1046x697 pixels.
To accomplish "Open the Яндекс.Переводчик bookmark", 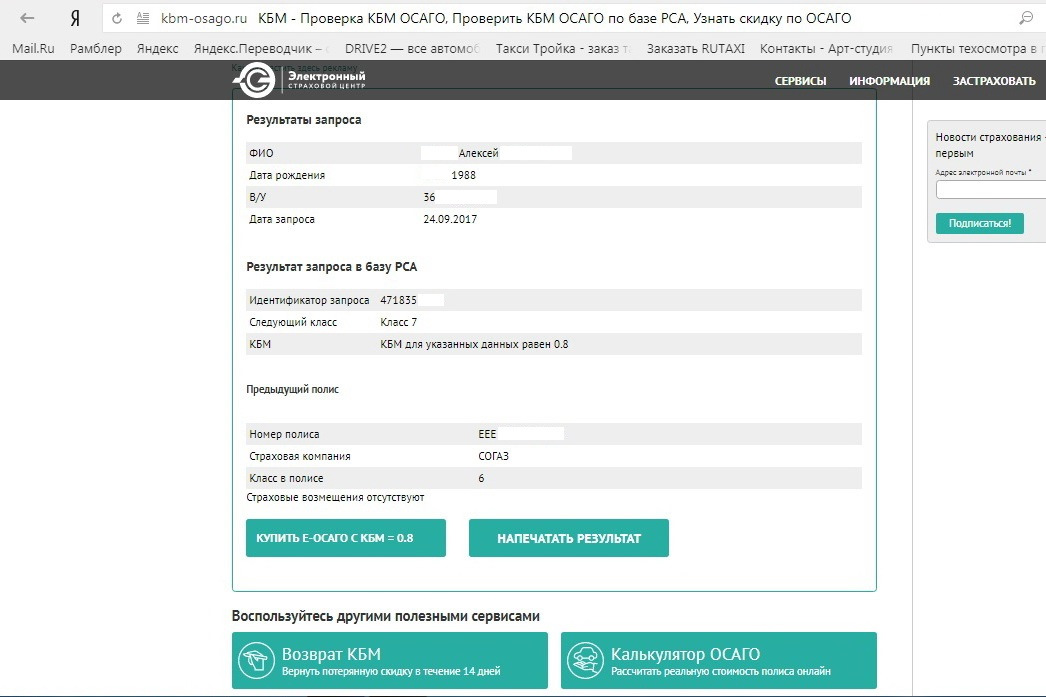I will (x=261, y=49).
